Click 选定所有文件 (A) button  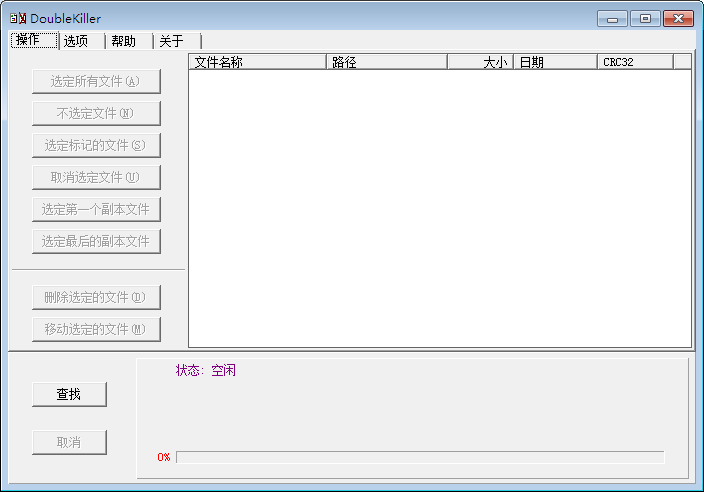pos(96,81)
